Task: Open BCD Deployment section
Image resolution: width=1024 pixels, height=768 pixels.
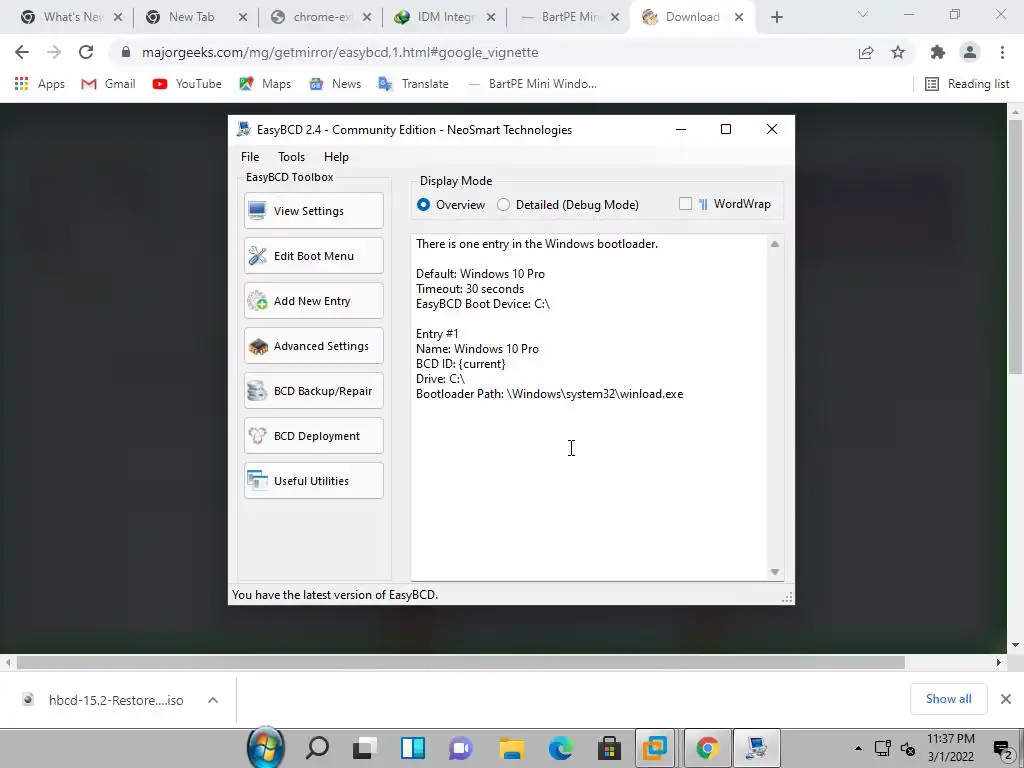Action: 313,436
